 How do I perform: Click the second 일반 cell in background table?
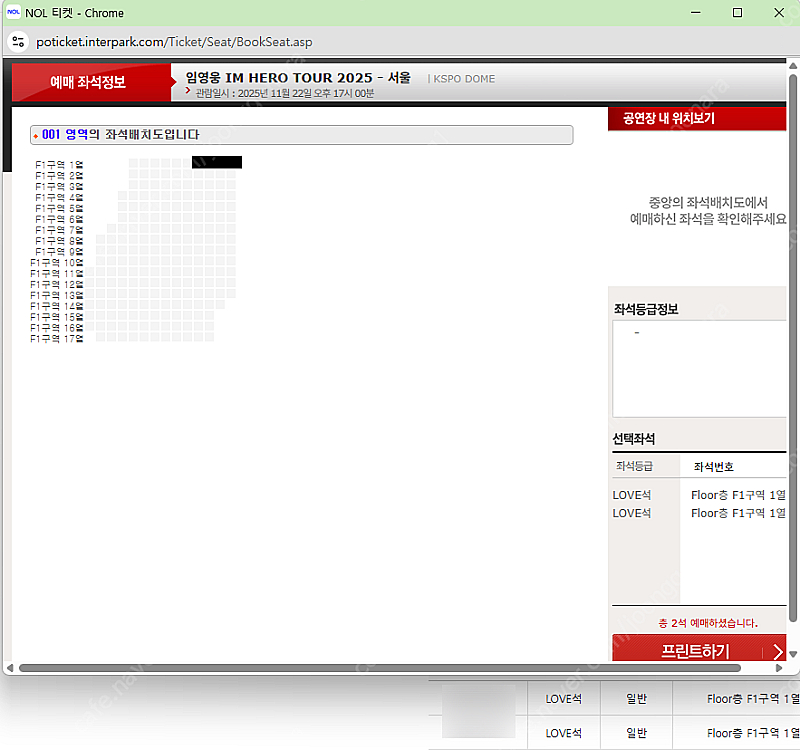[x=636, y=733]
